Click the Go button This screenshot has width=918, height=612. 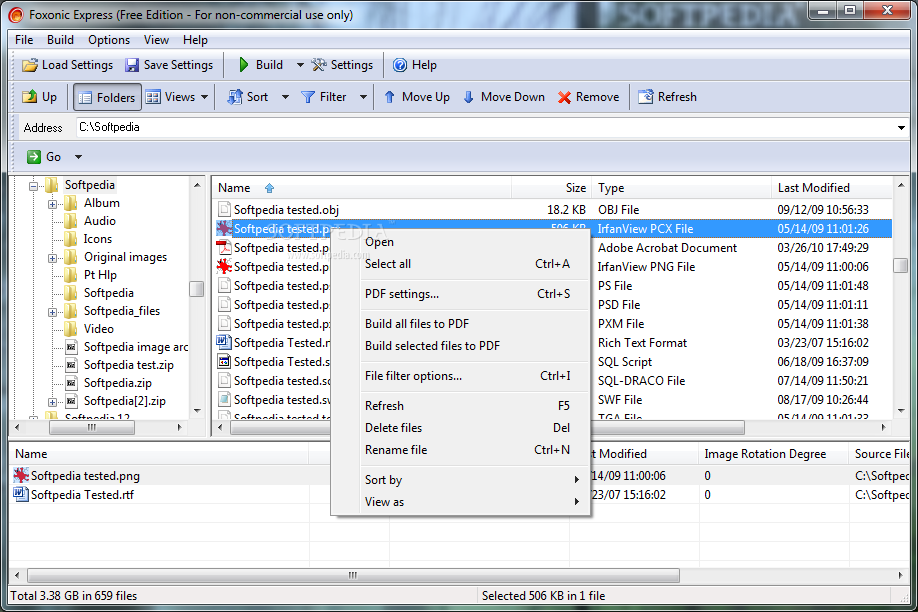pyautogui.click(x=44, y=157)
